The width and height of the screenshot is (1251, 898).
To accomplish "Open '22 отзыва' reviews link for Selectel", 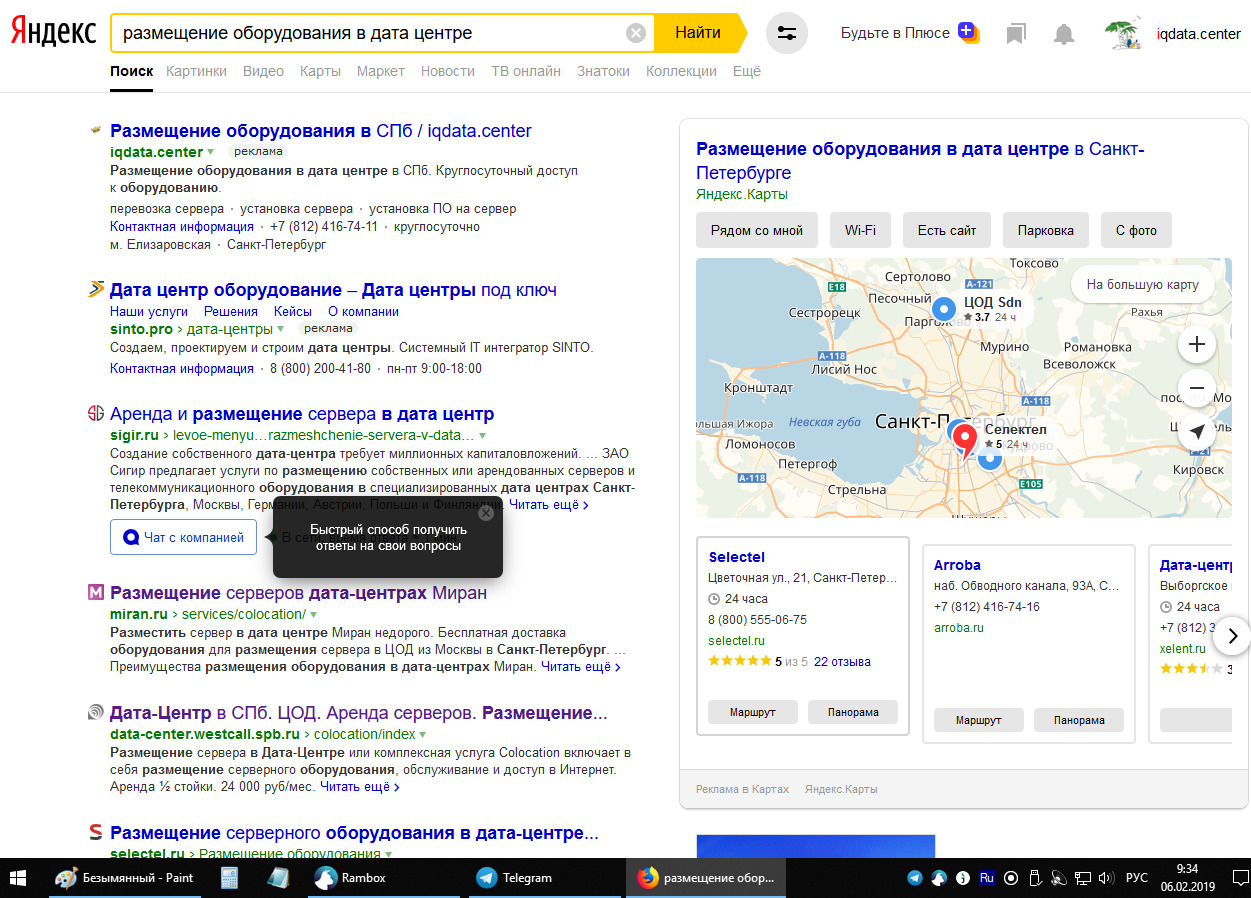I will point(842,662).
